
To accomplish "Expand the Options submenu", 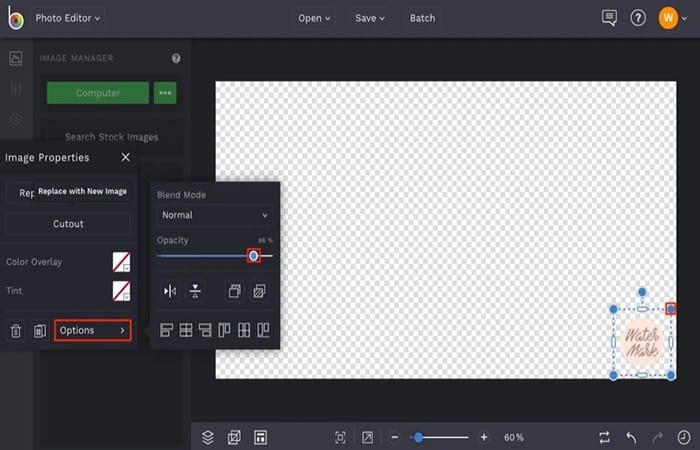I will pos(93,330).
